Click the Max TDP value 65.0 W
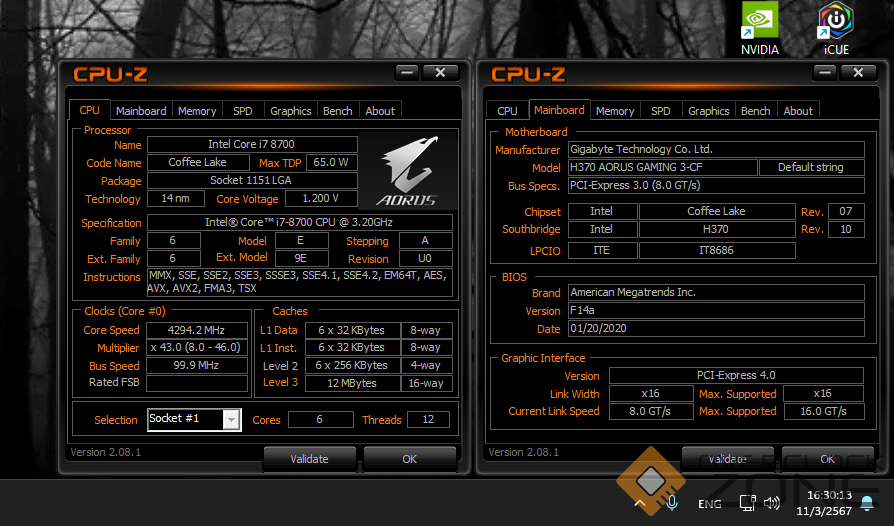Image resolution: width=894 pixels, height=526 pixels. (331, 162)
